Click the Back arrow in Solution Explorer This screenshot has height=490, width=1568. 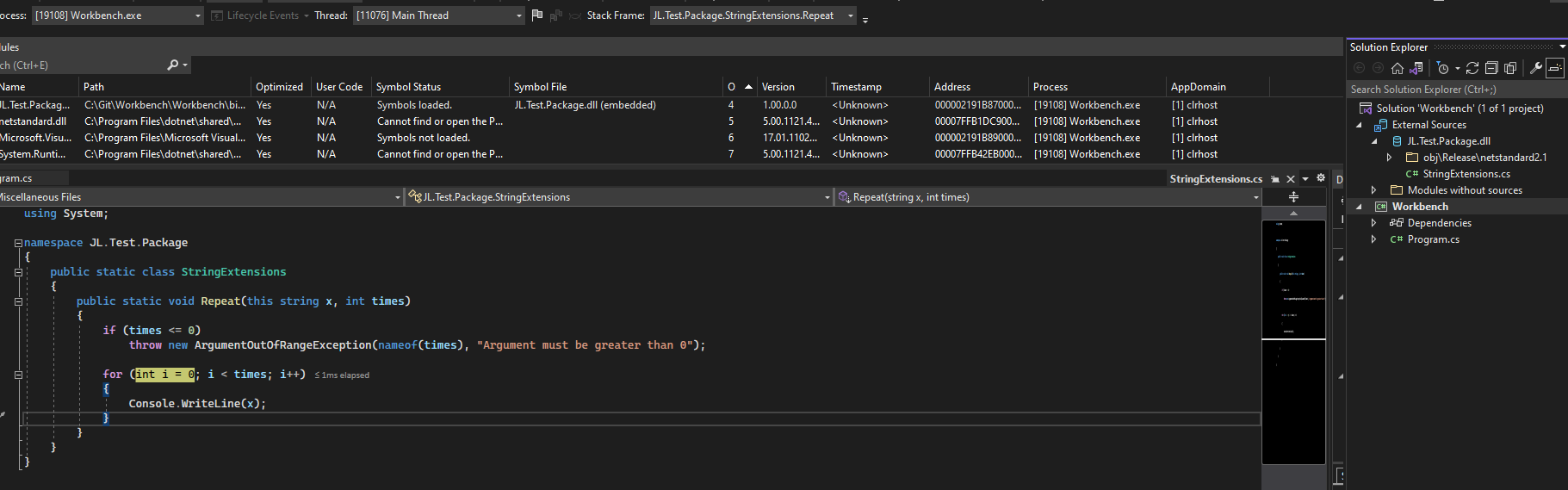[1360, 68]
